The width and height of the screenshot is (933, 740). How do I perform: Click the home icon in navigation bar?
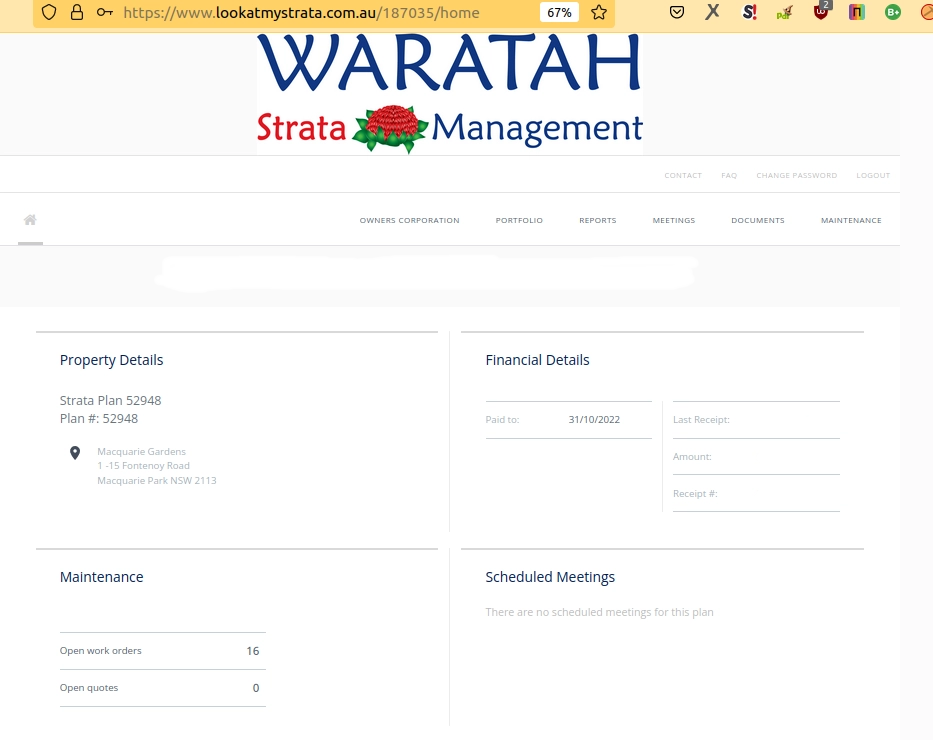click(30, 220)
